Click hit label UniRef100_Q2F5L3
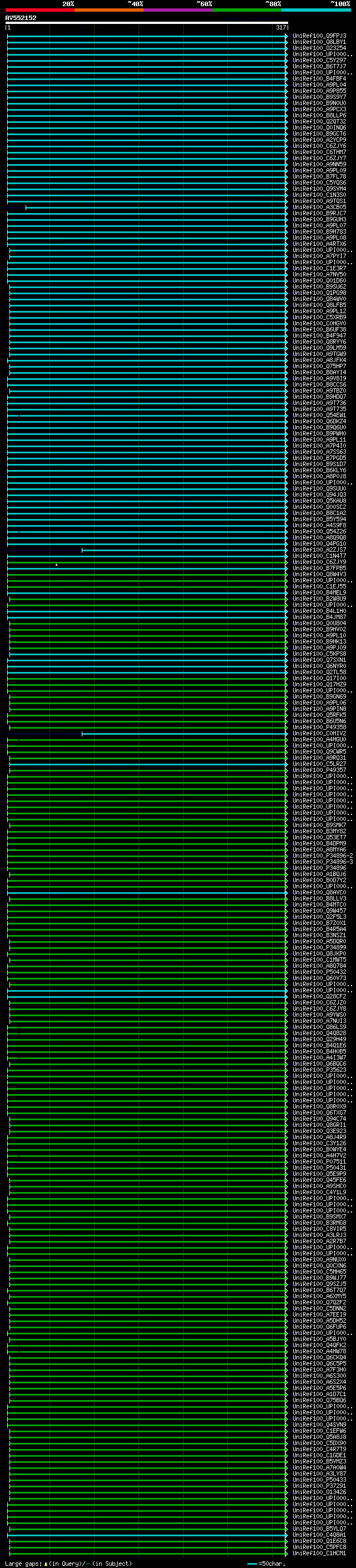356x1568 pixels. [x=319, y=917]
